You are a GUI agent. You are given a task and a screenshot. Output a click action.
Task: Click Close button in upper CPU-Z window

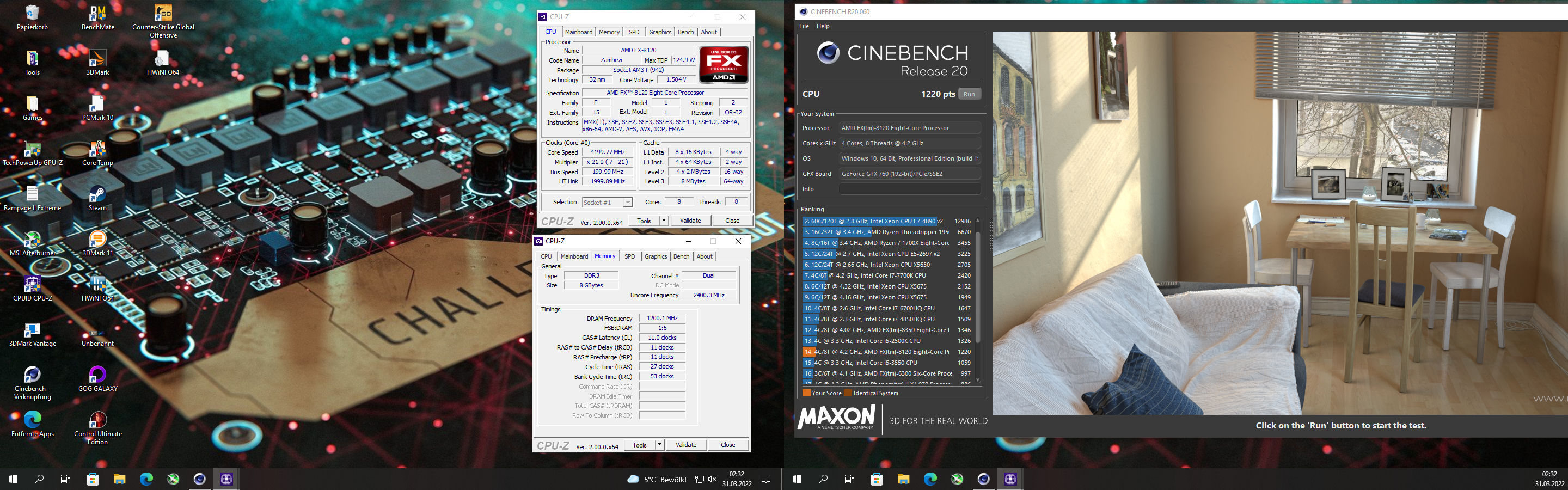(732, 220)
